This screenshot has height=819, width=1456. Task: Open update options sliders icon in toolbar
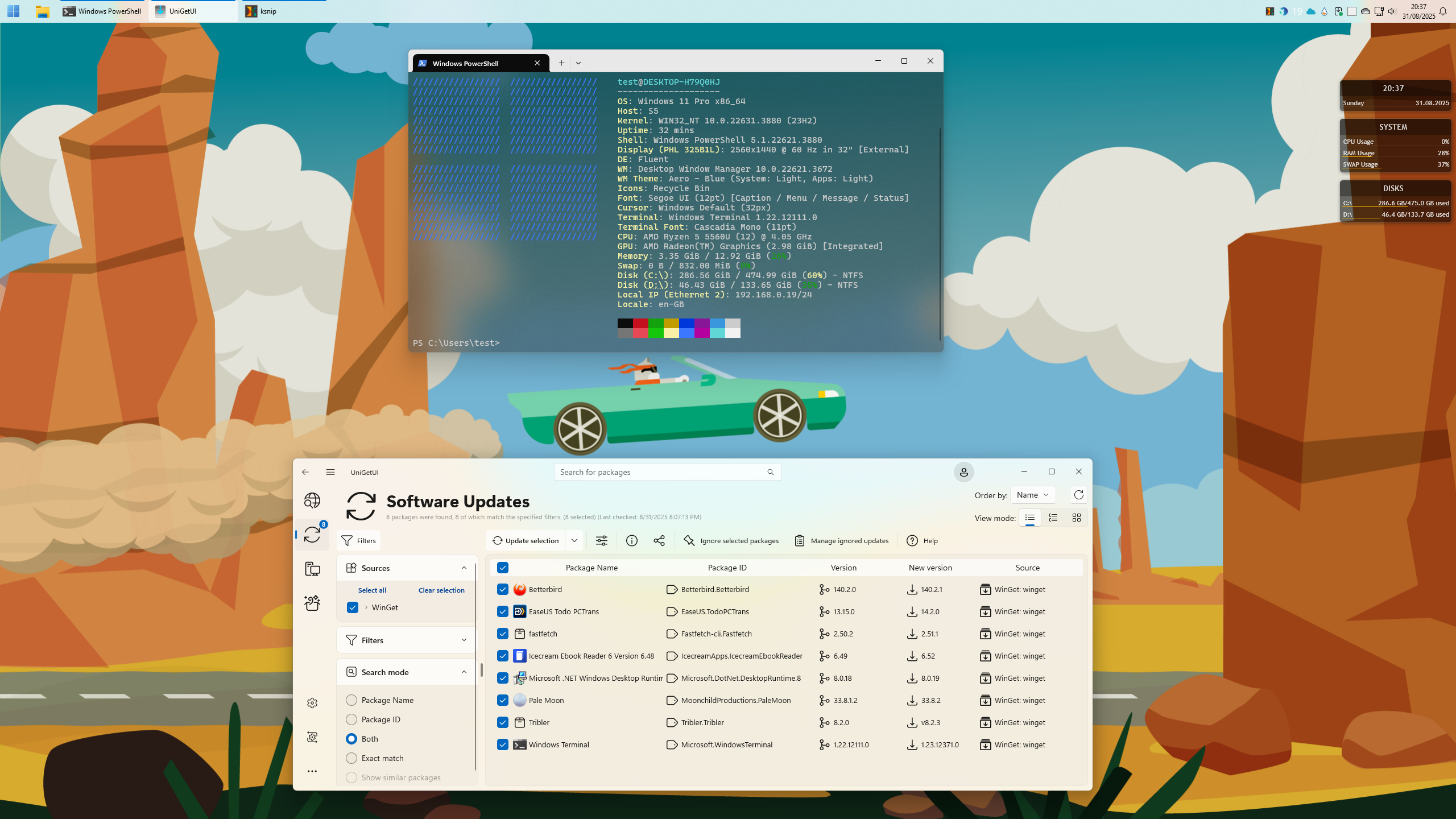click(602, 541)
